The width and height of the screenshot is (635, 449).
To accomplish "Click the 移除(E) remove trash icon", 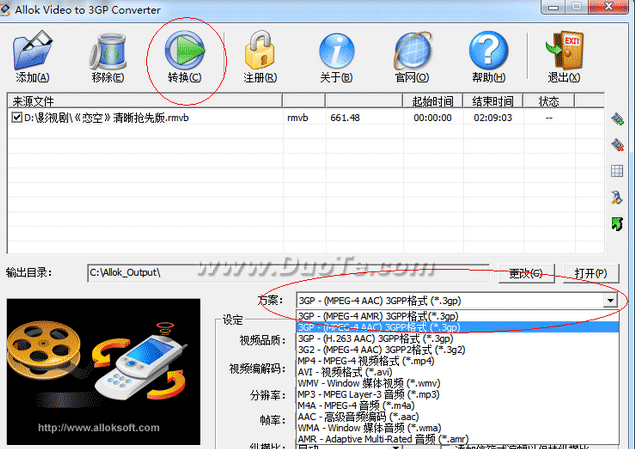I will pyautogui.click(x=108, y=51).
